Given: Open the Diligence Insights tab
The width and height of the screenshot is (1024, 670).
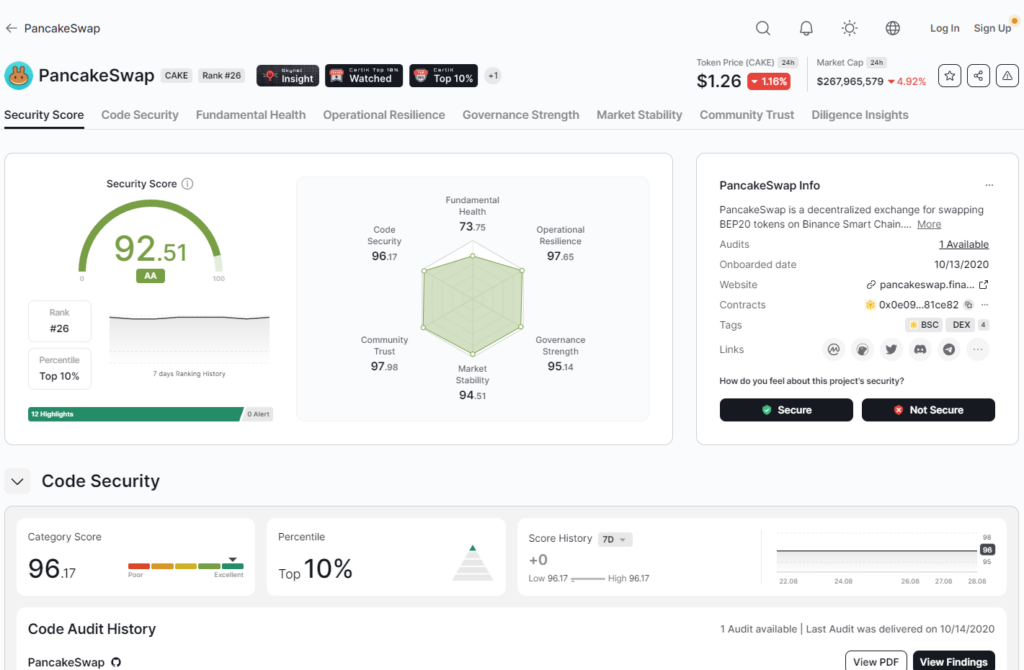Looking at the screenshot, I should (860, 115).
